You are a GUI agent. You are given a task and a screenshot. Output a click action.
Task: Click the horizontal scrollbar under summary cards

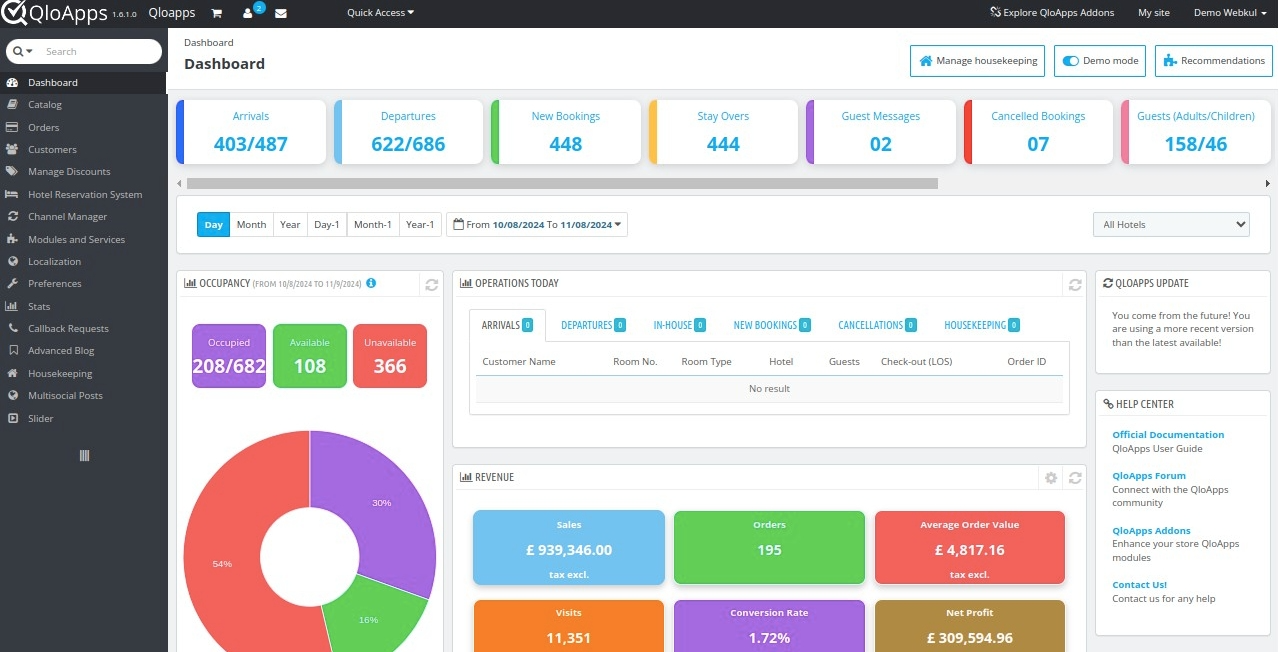(x=562, y=184)
